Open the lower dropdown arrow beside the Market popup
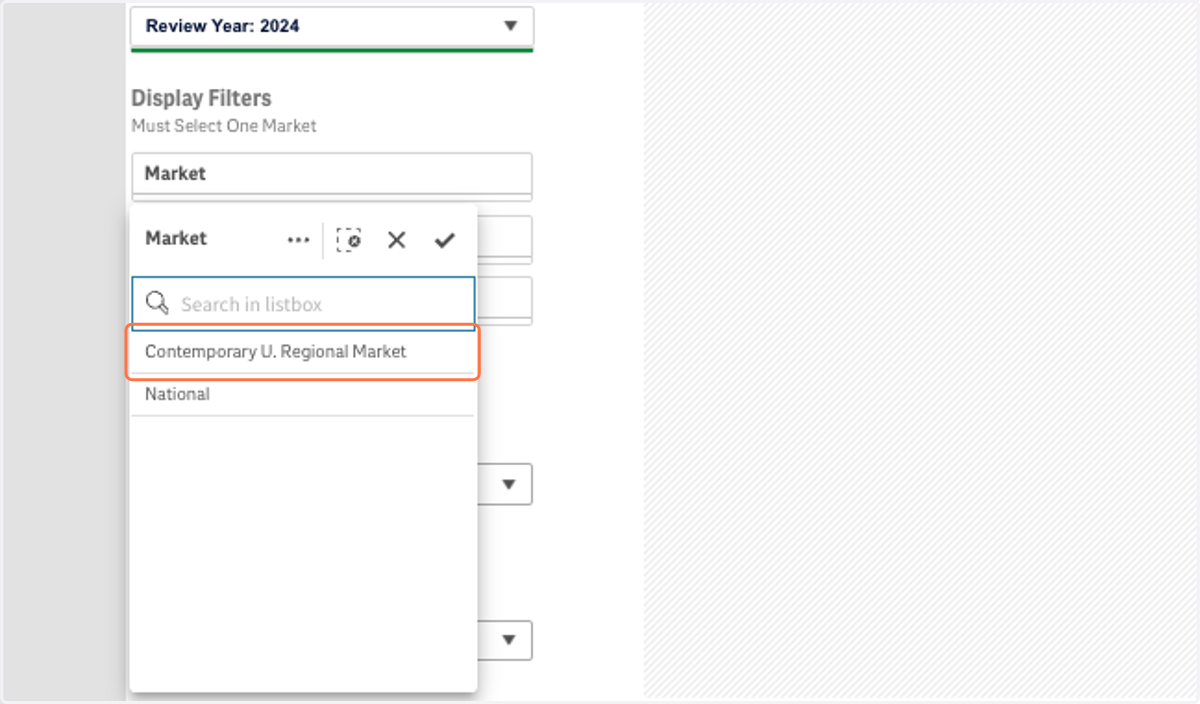This screenshot has height=704, width=1200. [509, 640]
